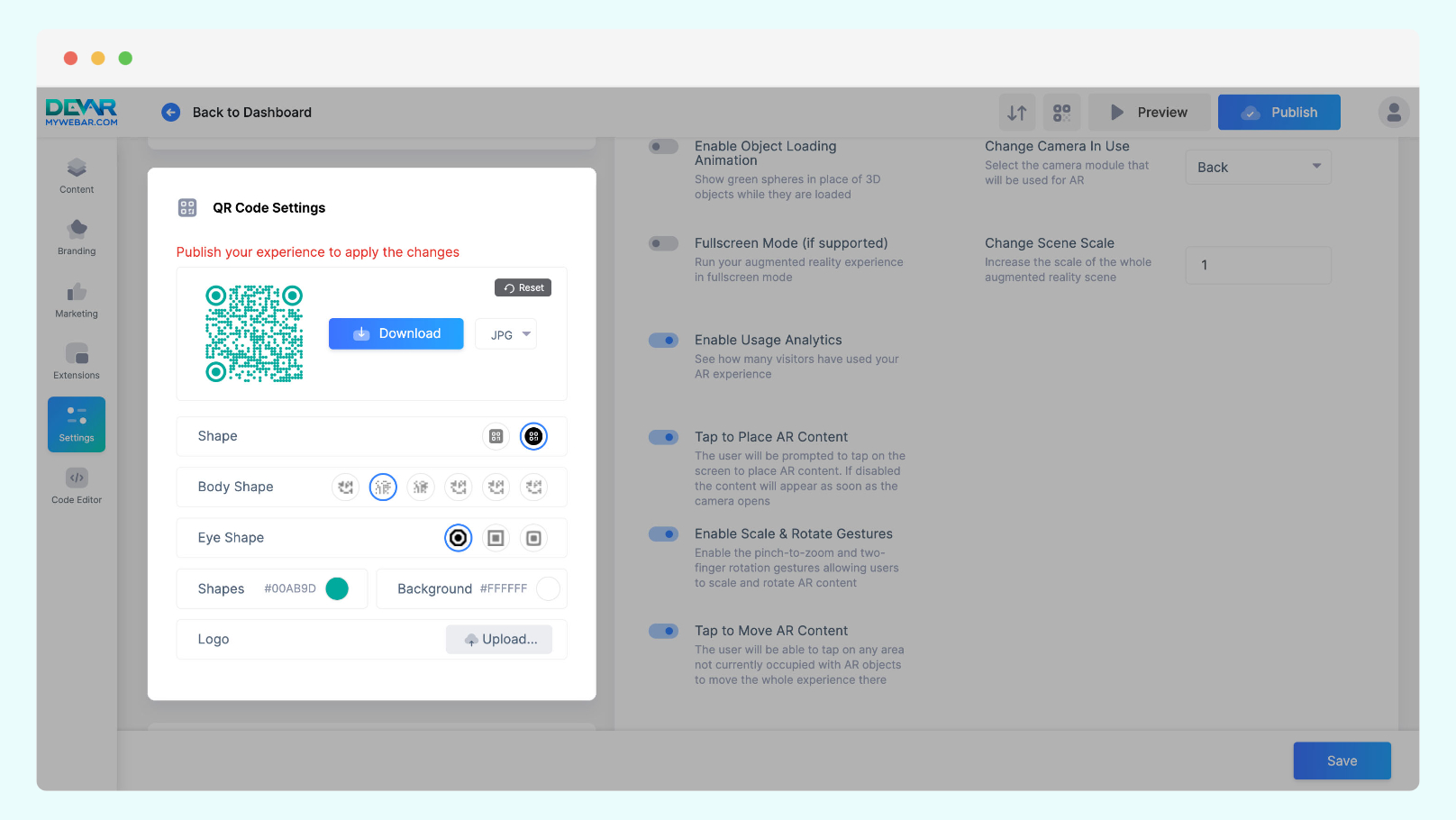Screen dimensions: 1456x820
Task: Open Extensions in the sidebar
Action: [x=77, y=361]
